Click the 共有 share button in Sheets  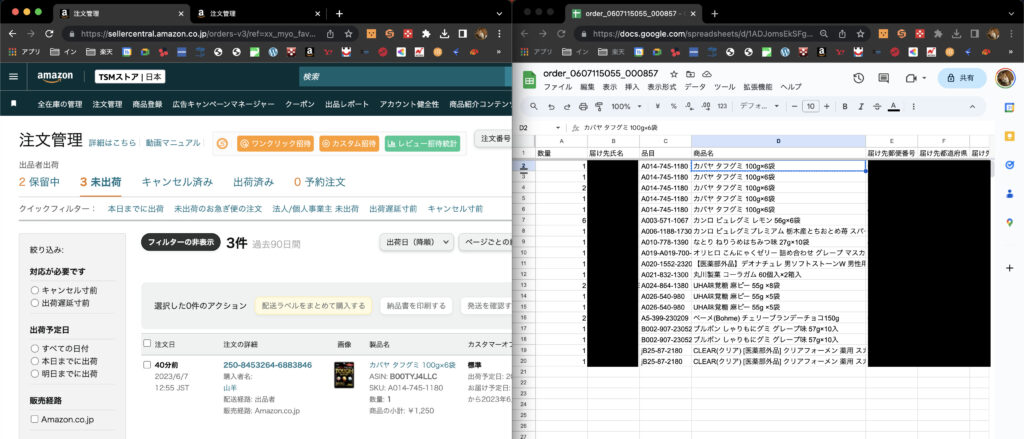[962, 78]
